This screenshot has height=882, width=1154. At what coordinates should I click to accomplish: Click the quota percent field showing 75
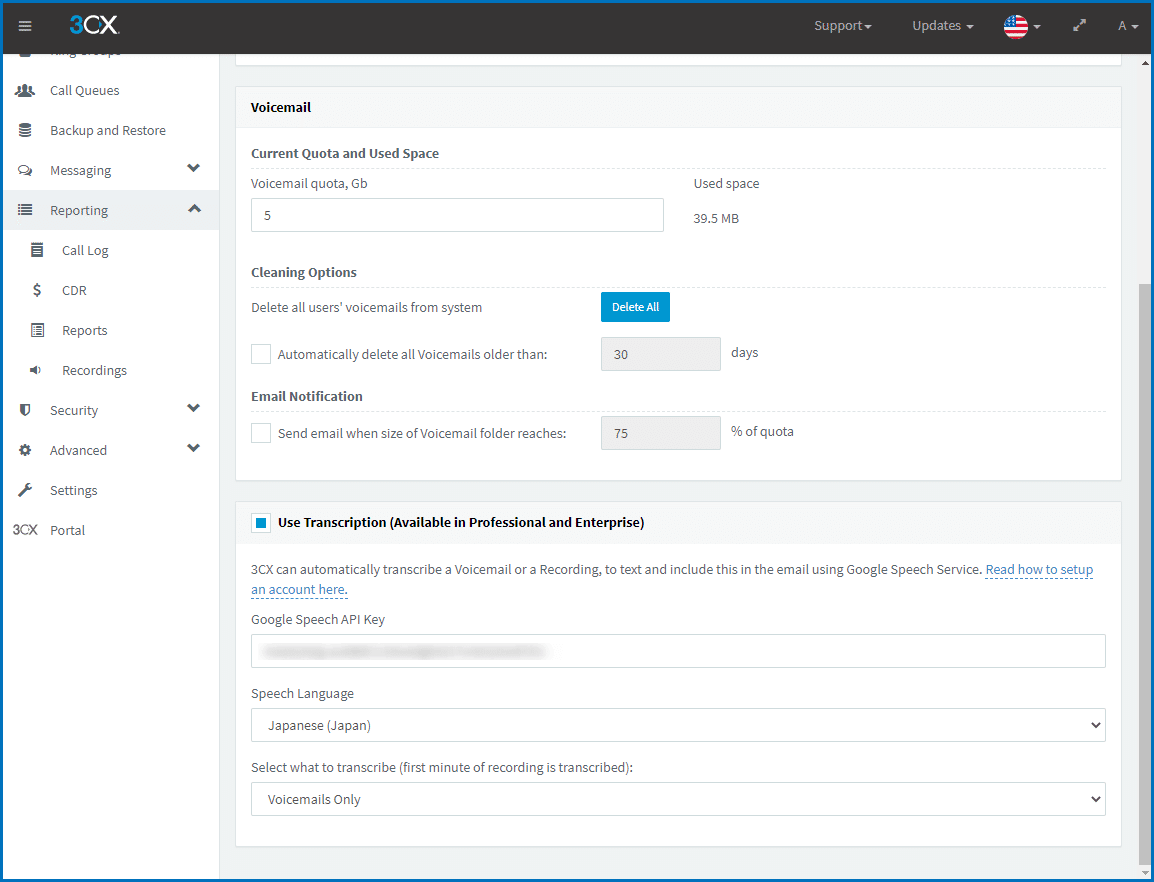(661, 433)
